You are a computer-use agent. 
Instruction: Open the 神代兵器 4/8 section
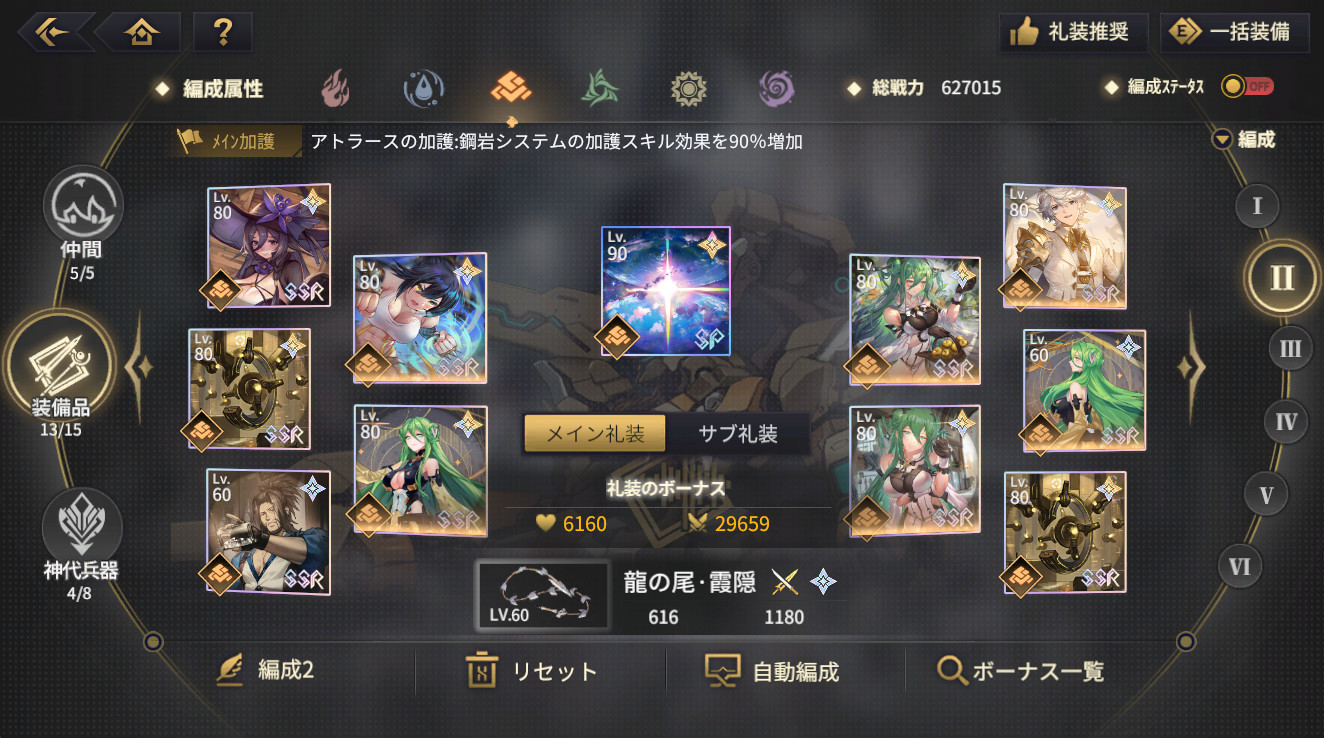pos(82,546)
